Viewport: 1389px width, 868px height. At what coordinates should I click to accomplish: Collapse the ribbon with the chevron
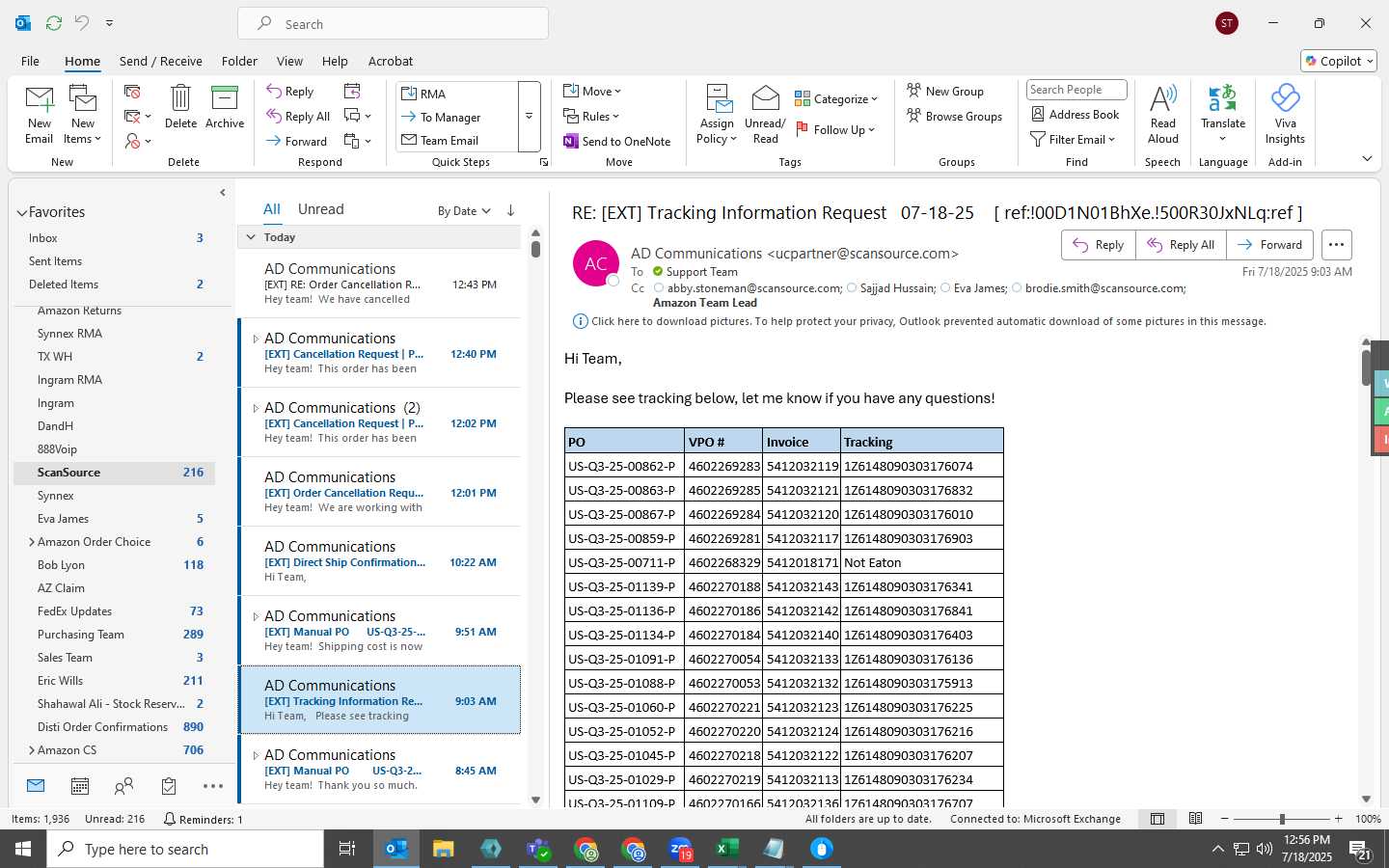coord(1367,158)
